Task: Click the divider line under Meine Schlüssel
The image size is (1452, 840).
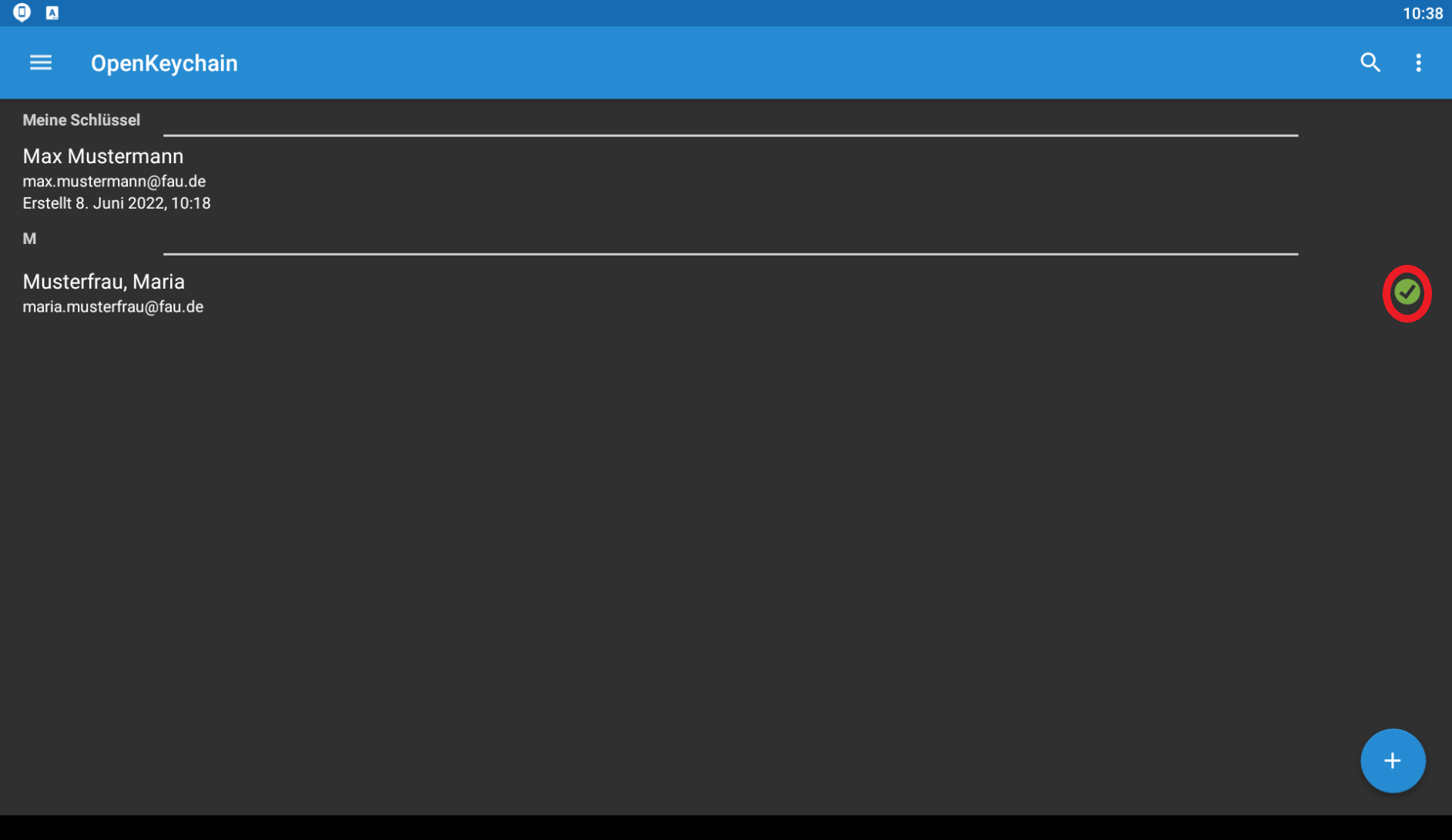Action: [730, 135]
